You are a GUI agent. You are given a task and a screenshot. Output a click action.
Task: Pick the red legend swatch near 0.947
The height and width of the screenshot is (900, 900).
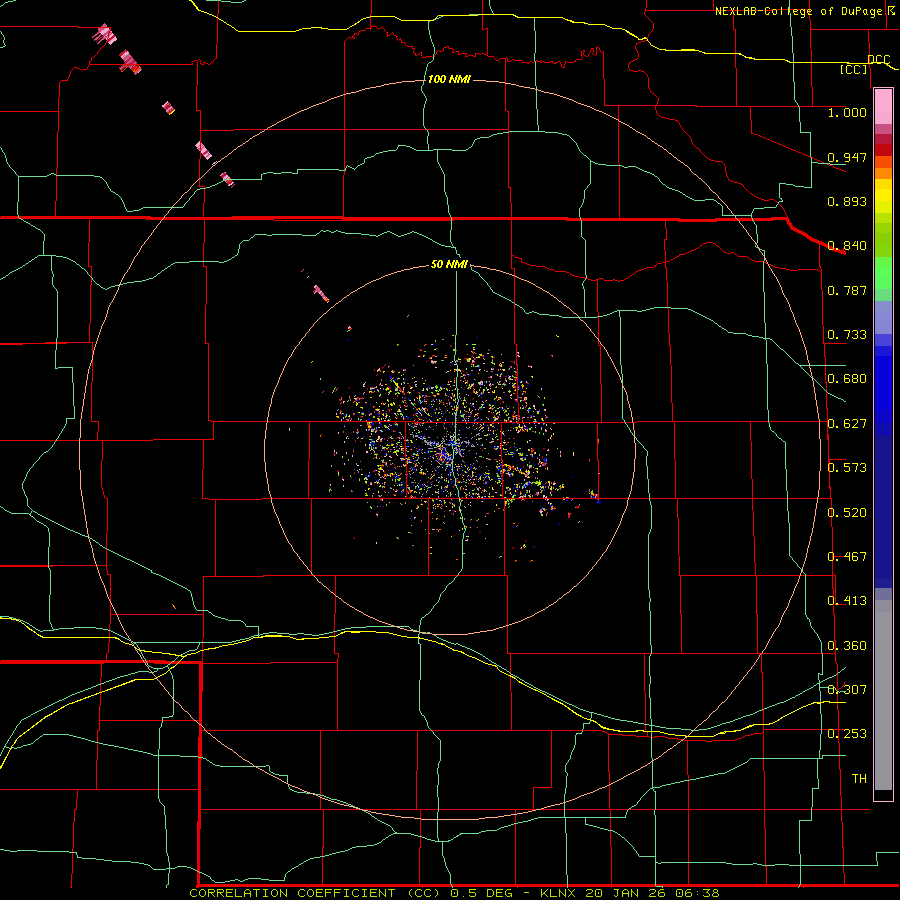[883, 150]
